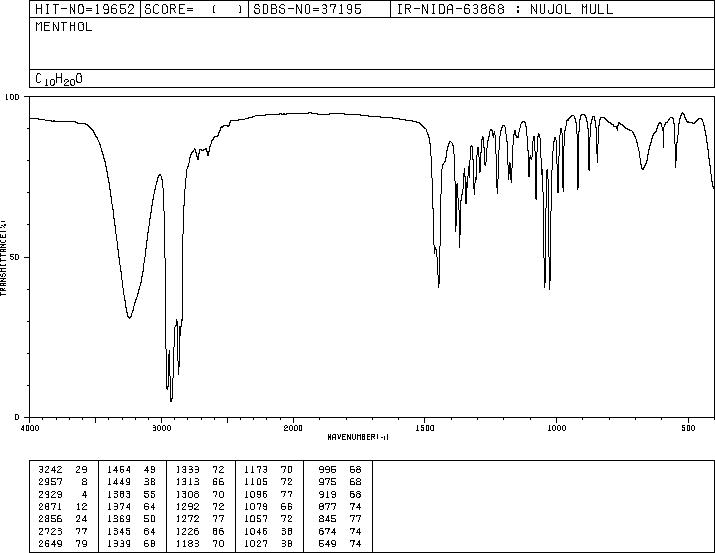Select peak value 2871 in the table
This screenshot has width=715, height=553.
click(x=51, y=506)
